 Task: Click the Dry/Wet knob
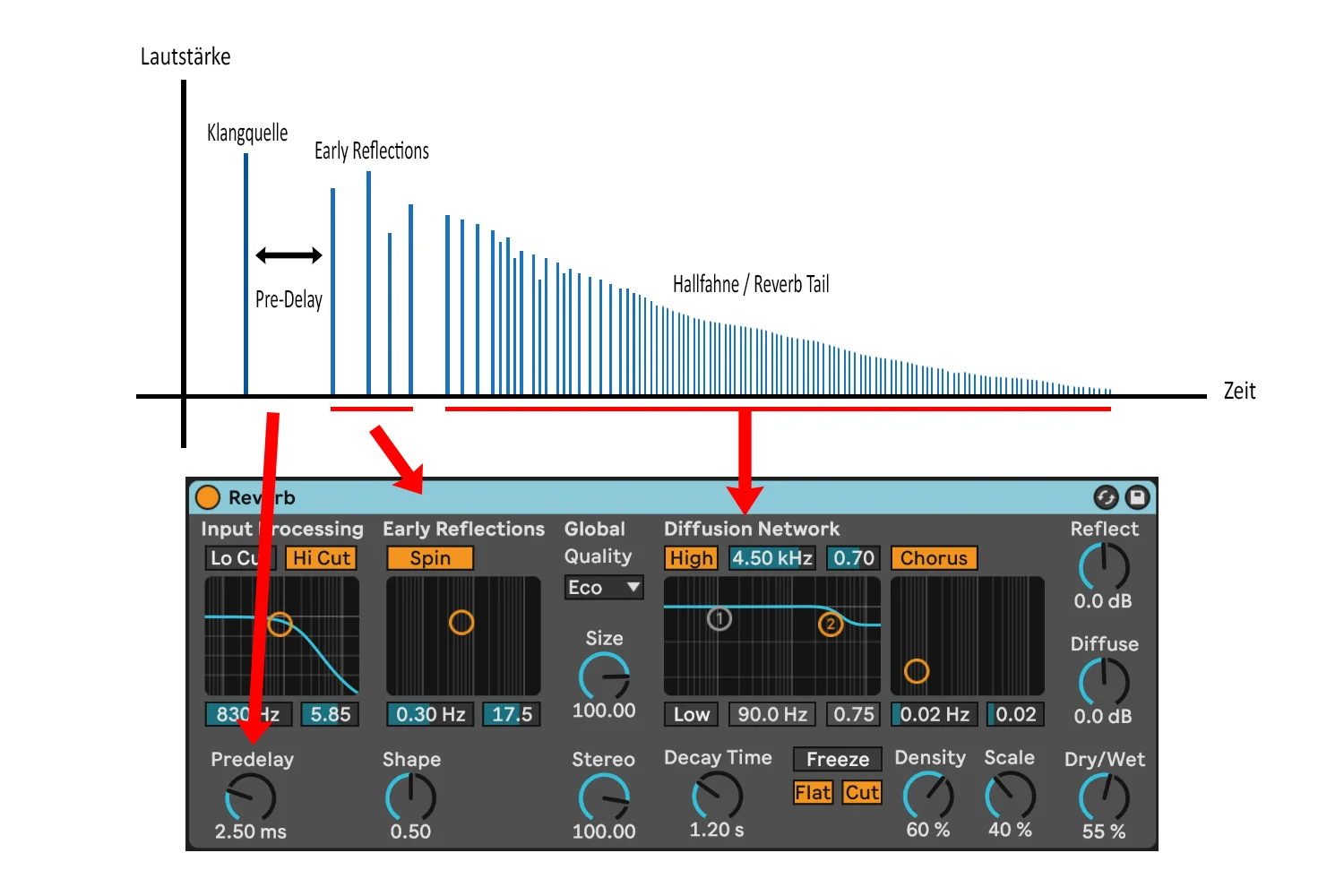[x=1104, y=797]
